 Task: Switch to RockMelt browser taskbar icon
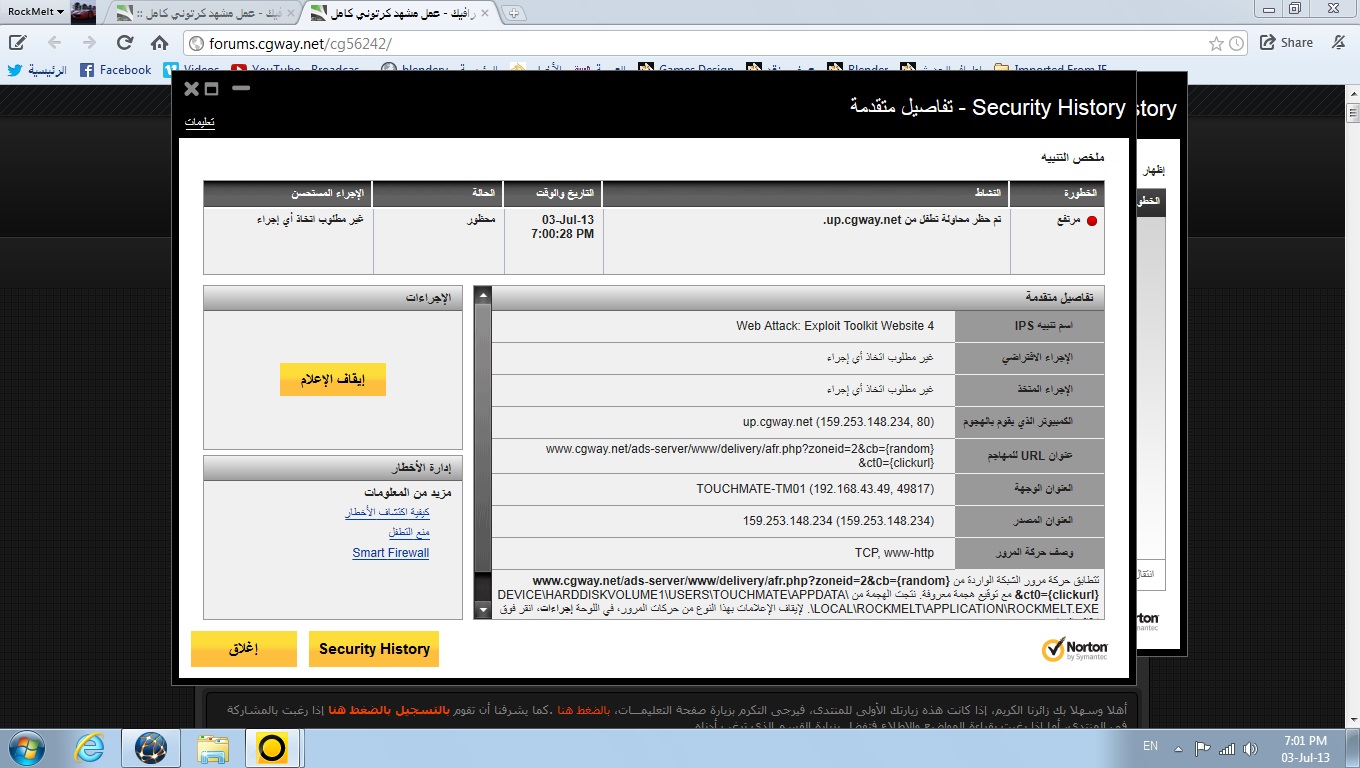click(151, 747)
